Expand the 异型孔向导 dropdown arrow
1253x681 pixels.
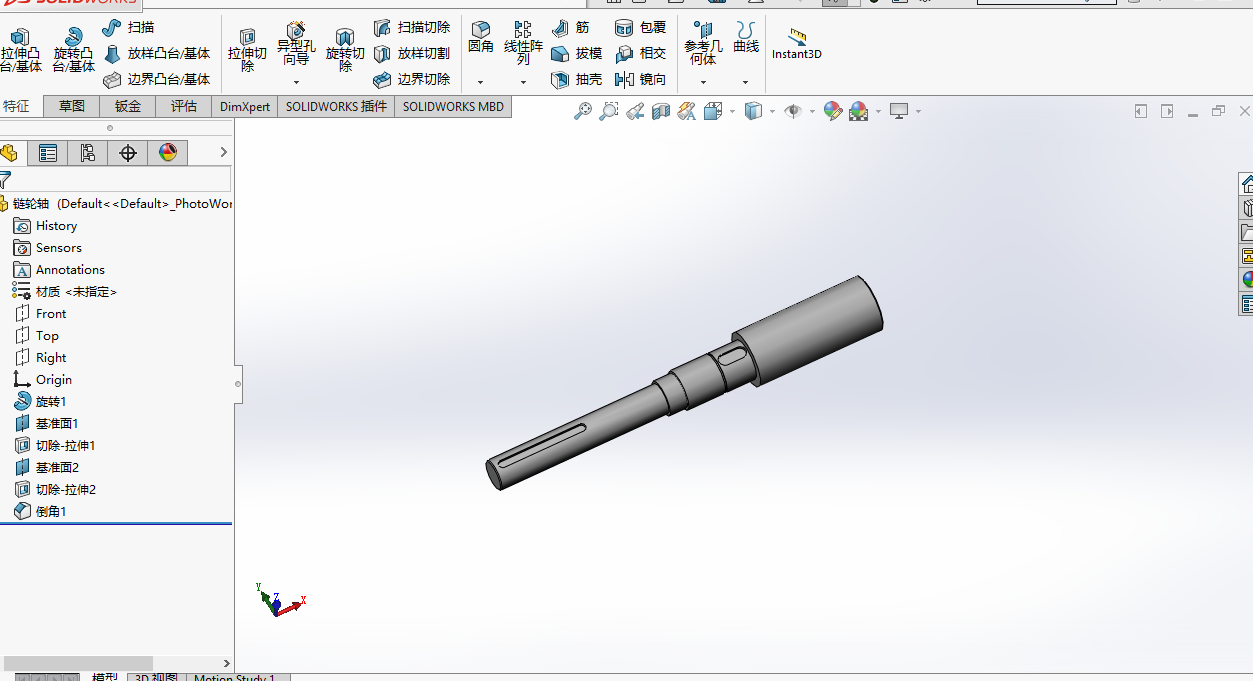[296, 82]
